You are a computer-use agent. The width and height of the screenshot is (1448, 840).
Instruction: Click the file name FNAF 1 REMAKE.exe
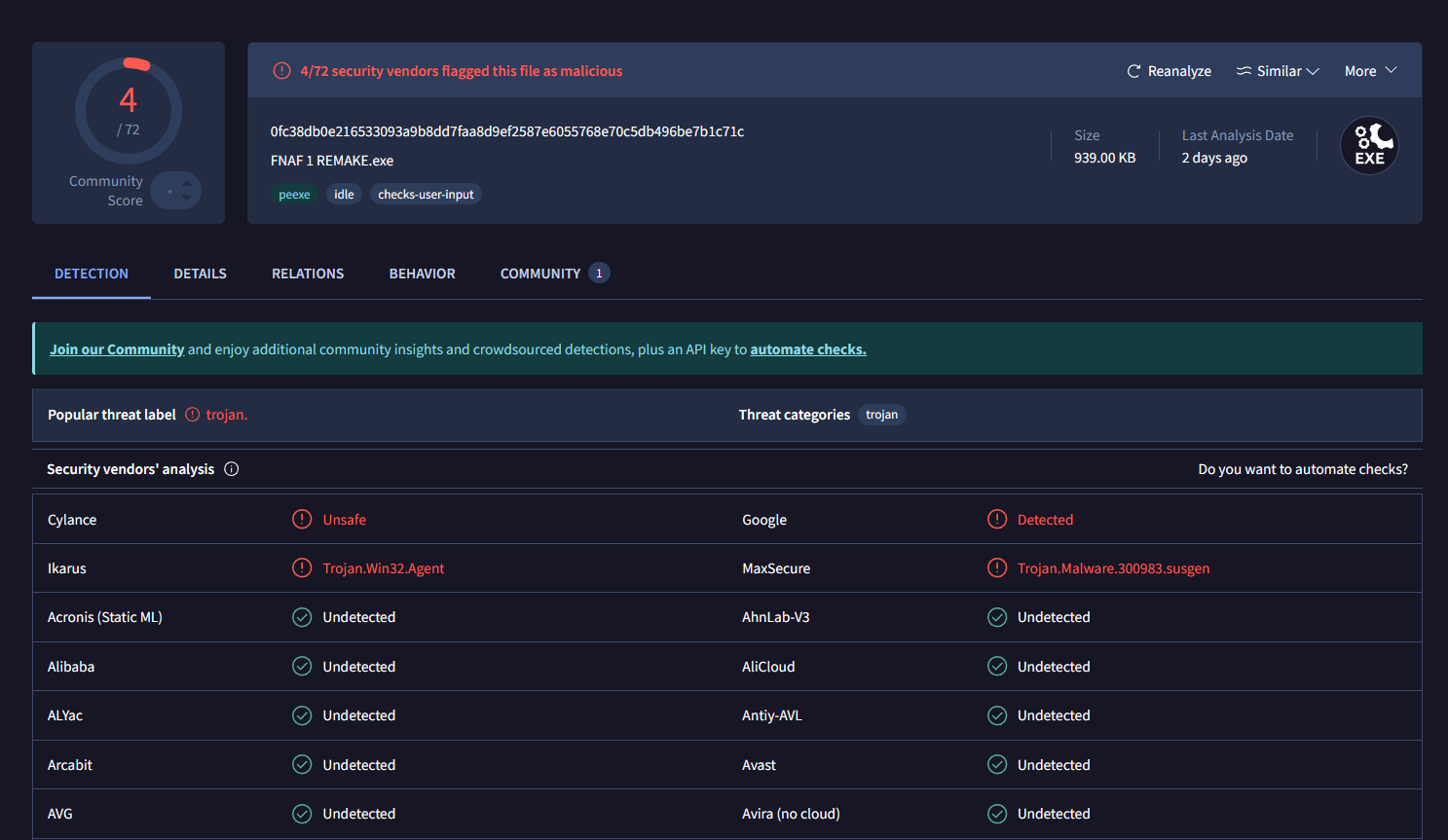[x=332, y=161]
